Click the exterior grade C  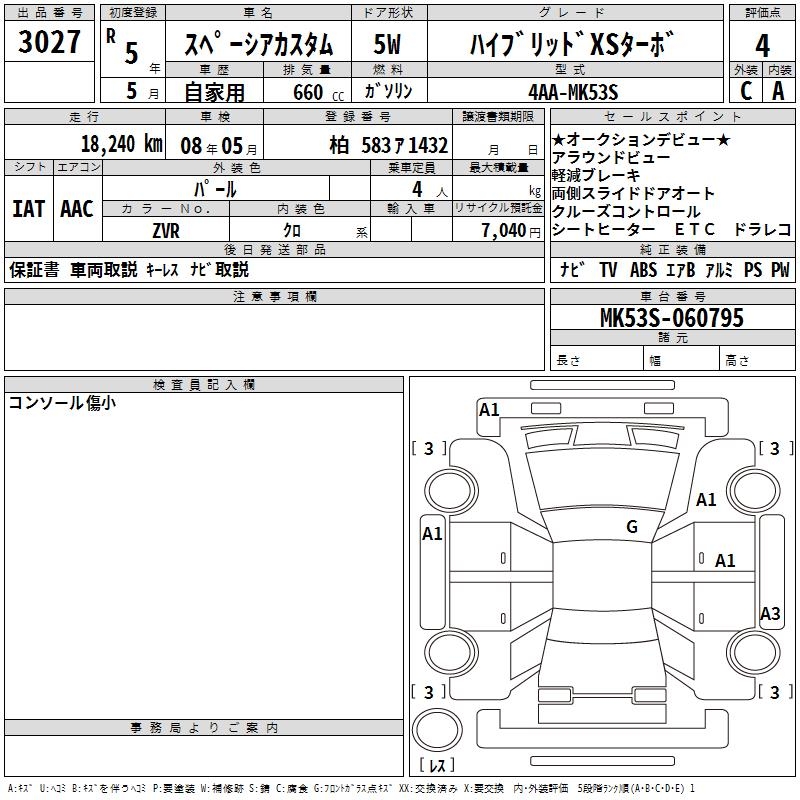(746, 91)
